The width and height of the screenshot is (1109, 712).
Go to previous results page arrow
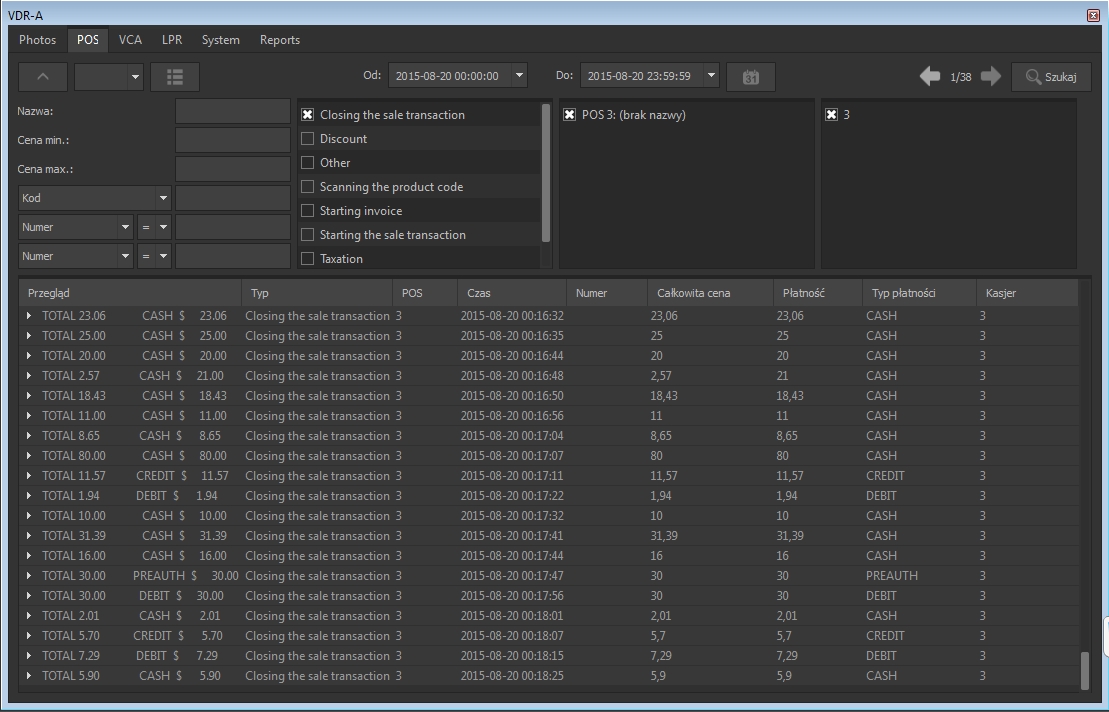[930, 77]
